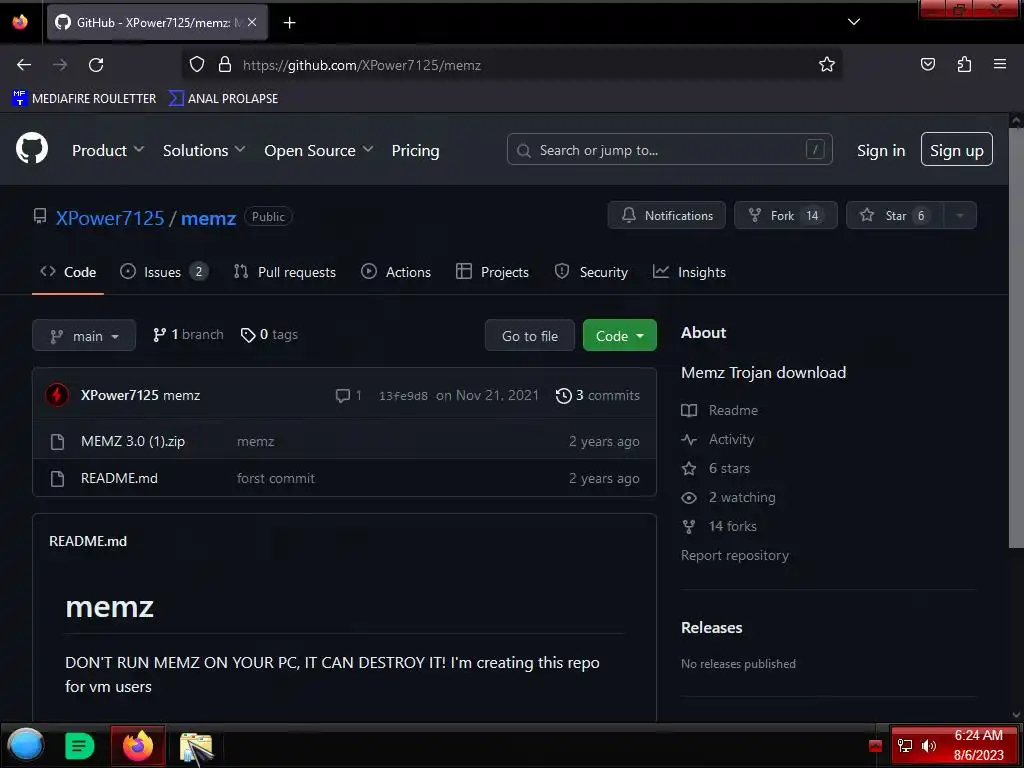Expand the green Code dropdown
1024x768 pixels.
(619, 336)
